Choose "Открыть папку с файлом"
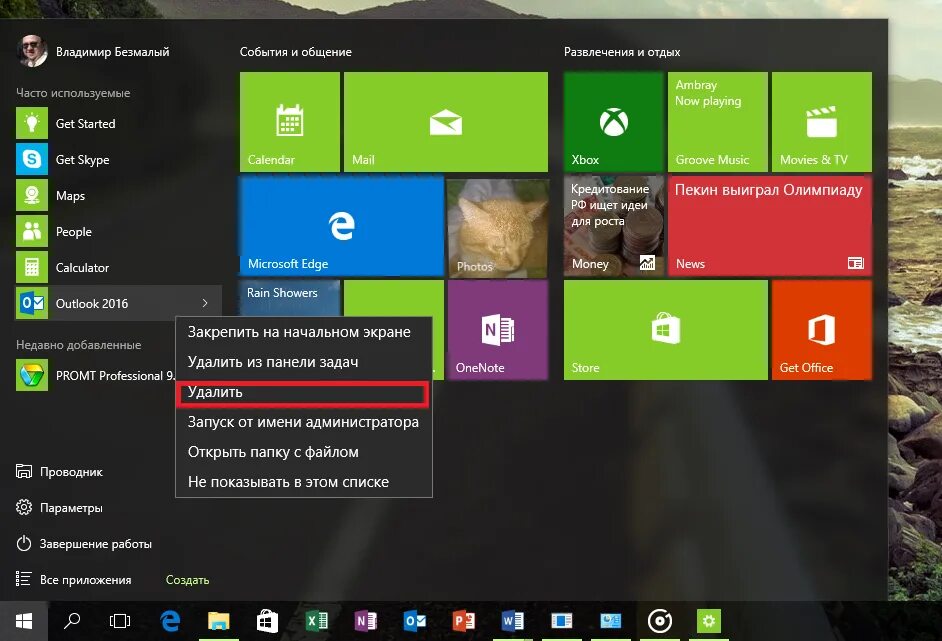 point(303,452)
